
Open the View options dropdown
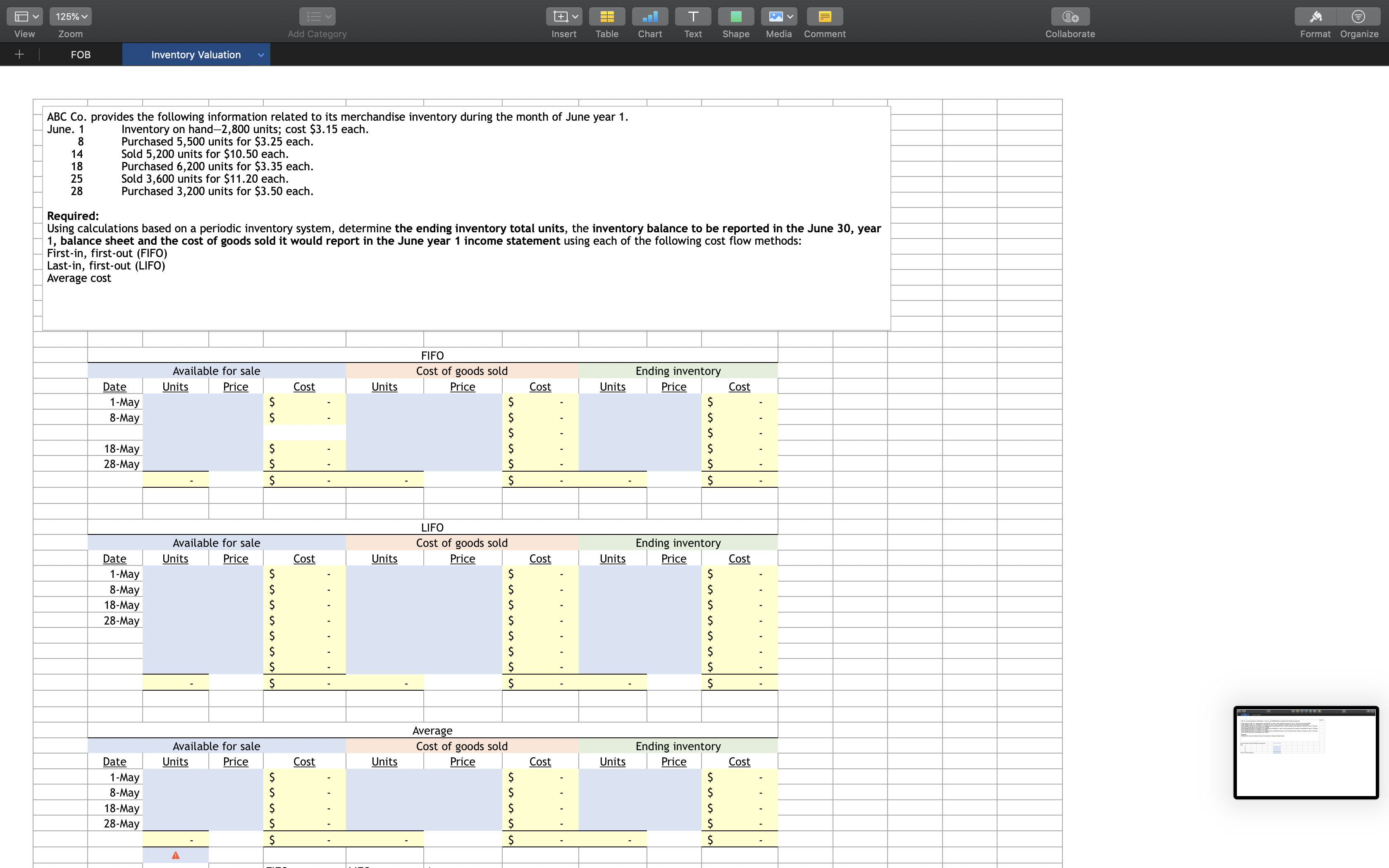pyautogui.click(x=24, y=17)
